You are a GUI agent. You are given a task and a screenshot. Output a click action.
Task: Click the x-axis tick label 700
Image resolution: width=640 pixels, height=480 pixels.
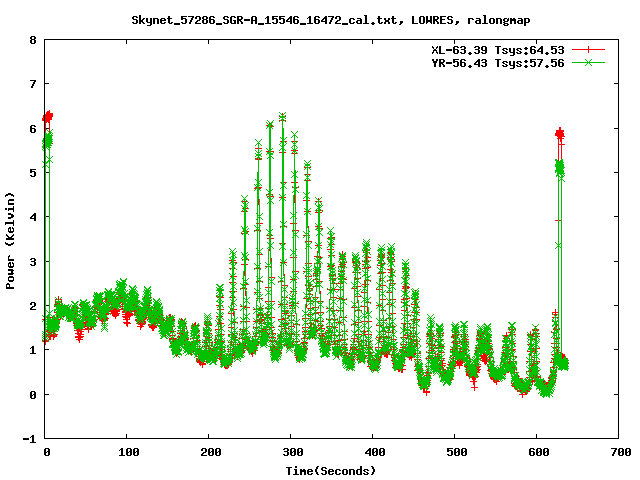(621, 452)
